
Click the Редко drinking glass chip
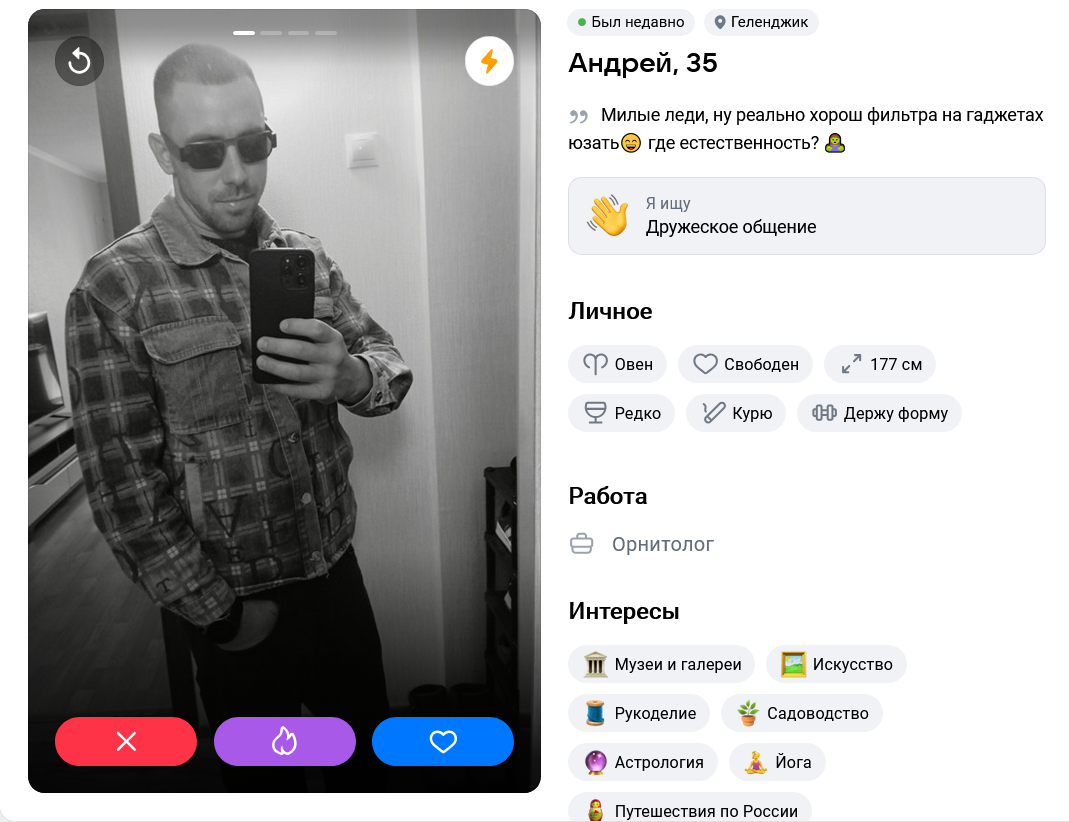[x=622, y=413]
